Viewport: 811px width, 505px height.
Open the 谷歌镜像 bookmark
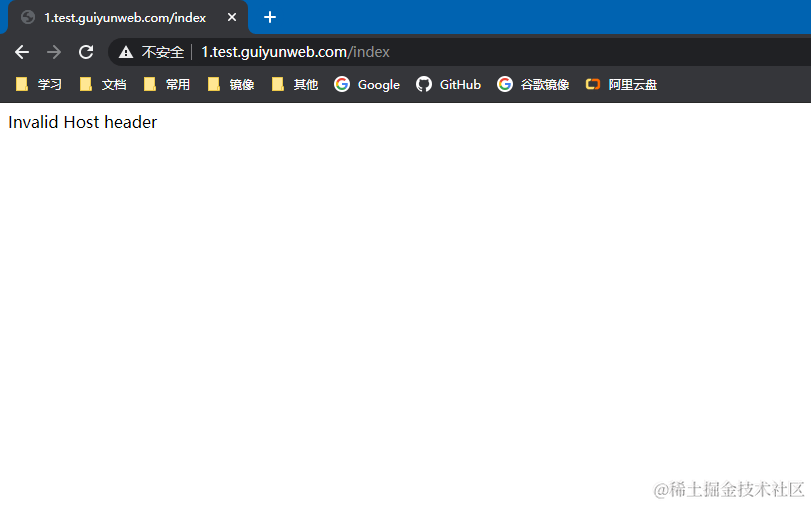(x=533, y=84)
